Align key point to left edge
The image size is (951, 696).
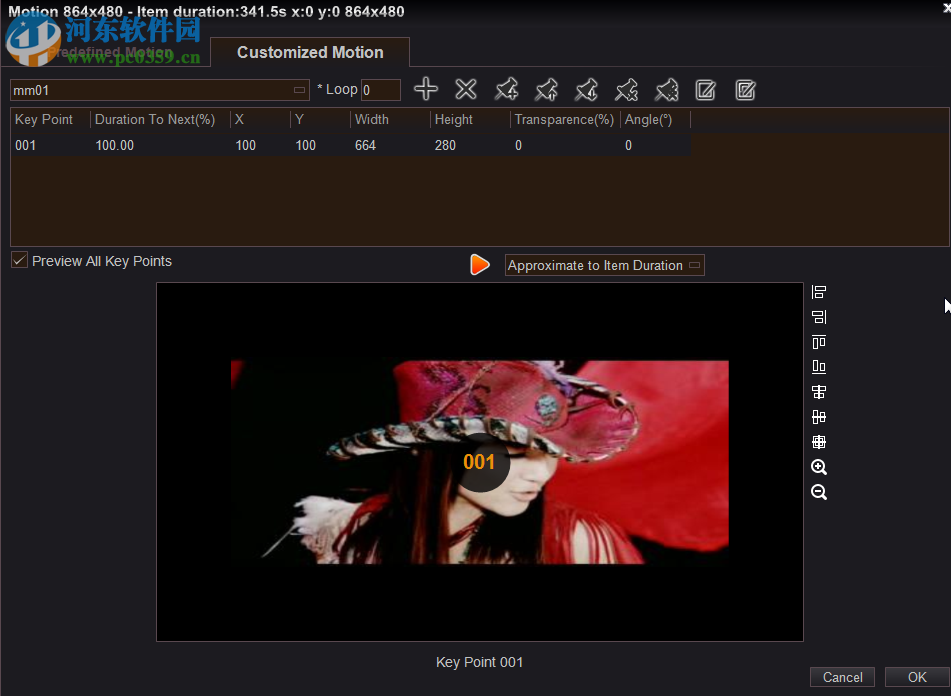click(818, 292)
